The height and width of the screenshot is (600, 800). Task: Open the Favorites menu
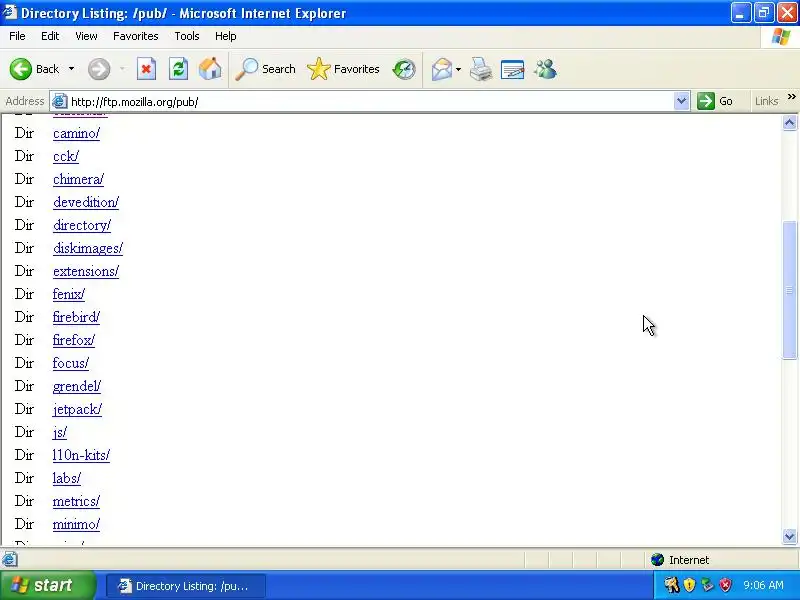click(136, 36)
